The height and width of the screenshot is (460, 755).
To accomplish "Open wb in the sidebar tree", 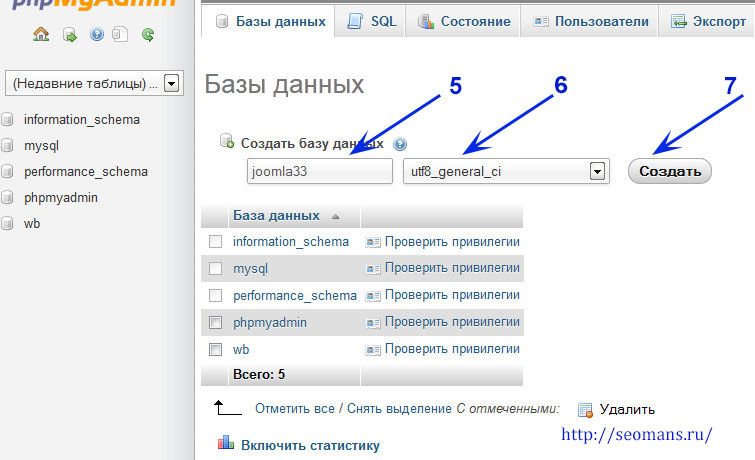I will pyautogui.click(x=32, y=223).
